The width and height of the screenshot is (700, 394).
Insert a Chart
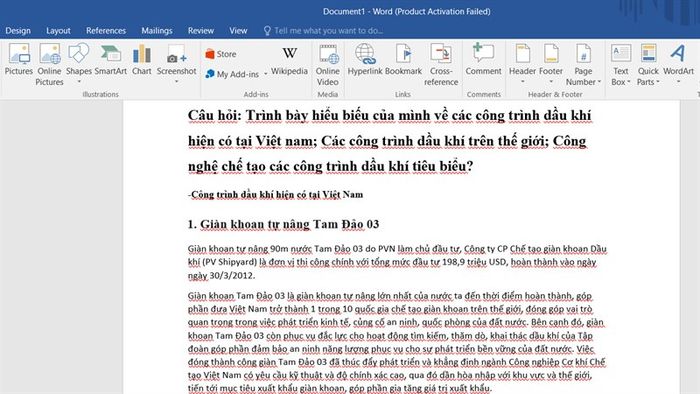point(142,60)
